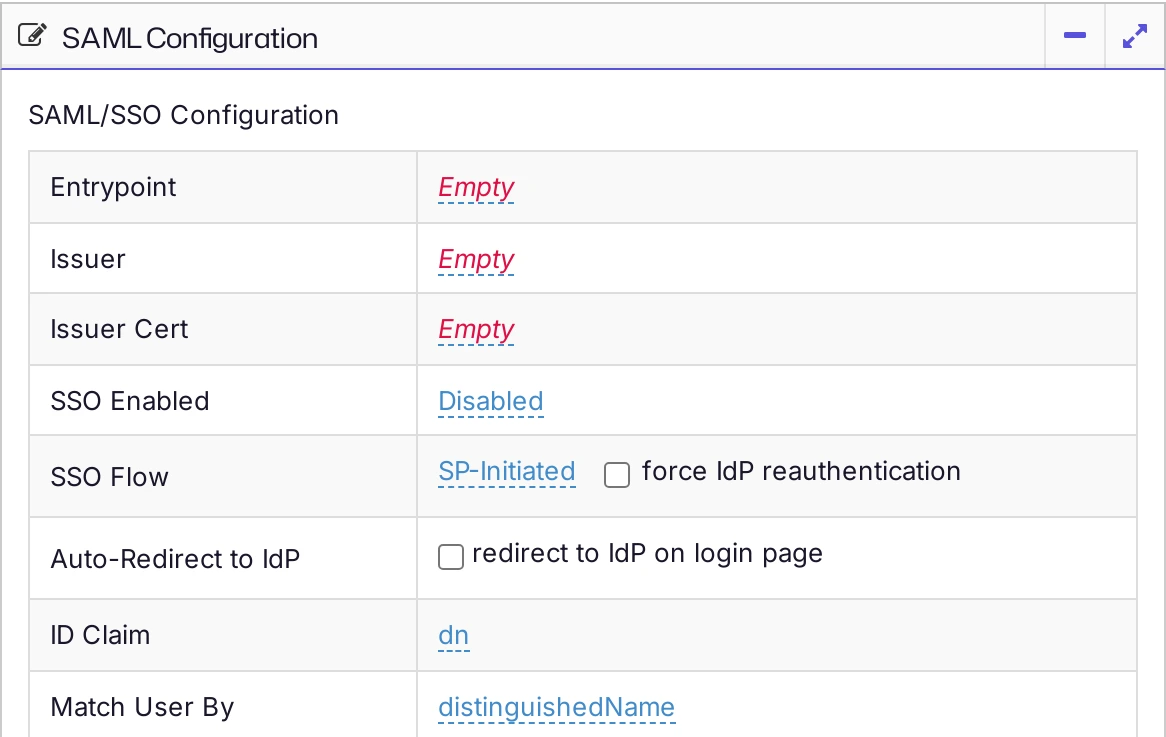Click the Auto-Redirect to IdP label

(175, 559)
